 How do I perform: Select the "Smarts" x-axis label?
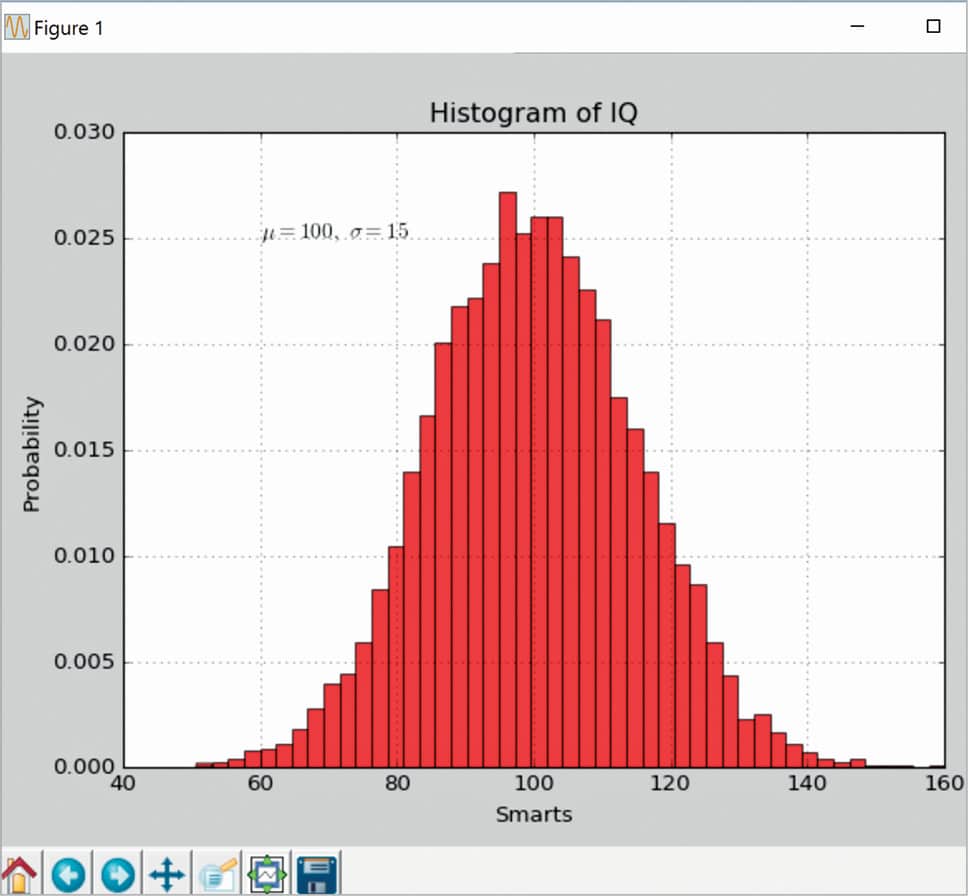(534, 815)
